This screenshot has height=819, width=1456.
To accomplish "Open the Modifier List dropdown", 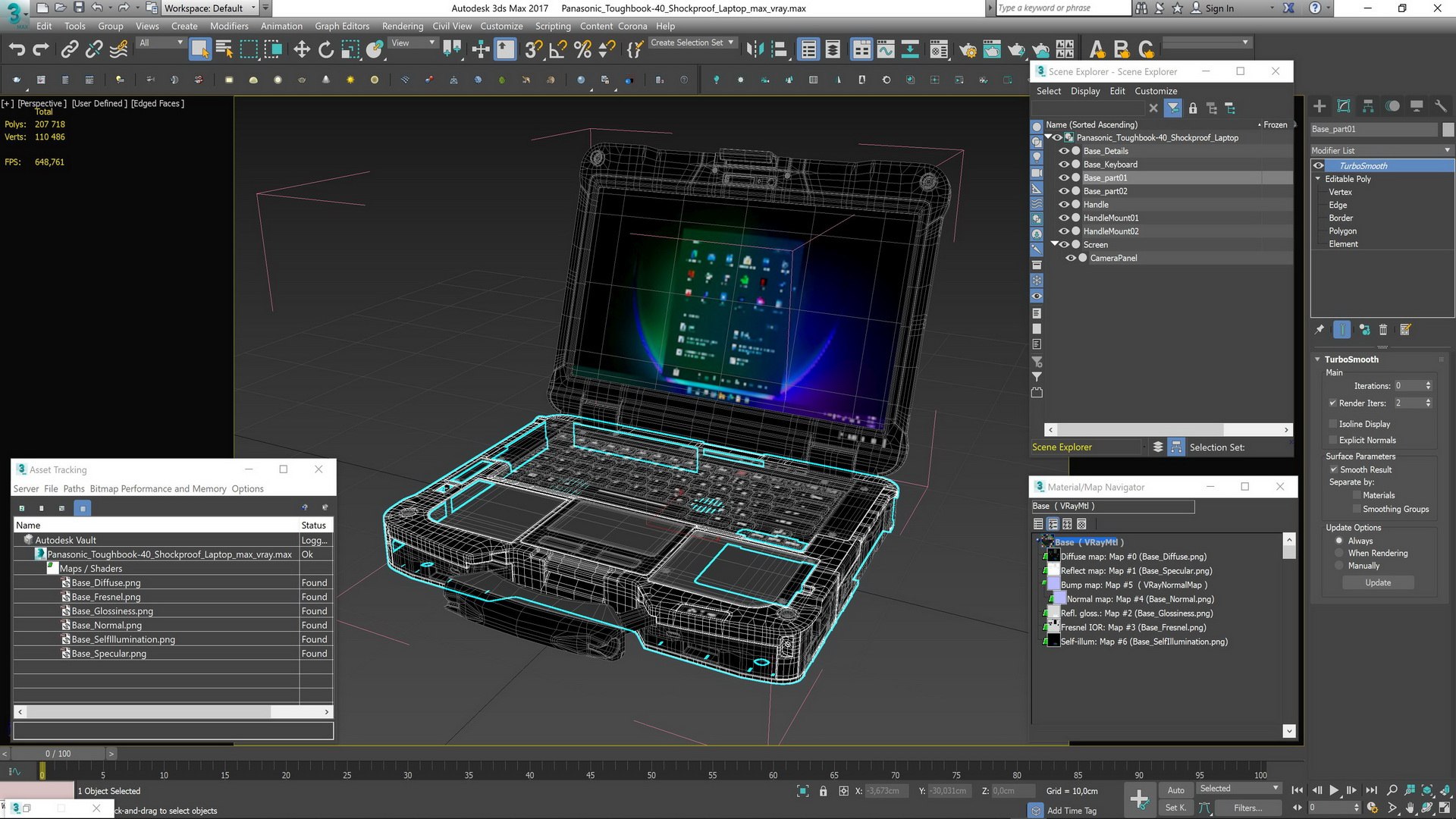I will point(1381,151).
